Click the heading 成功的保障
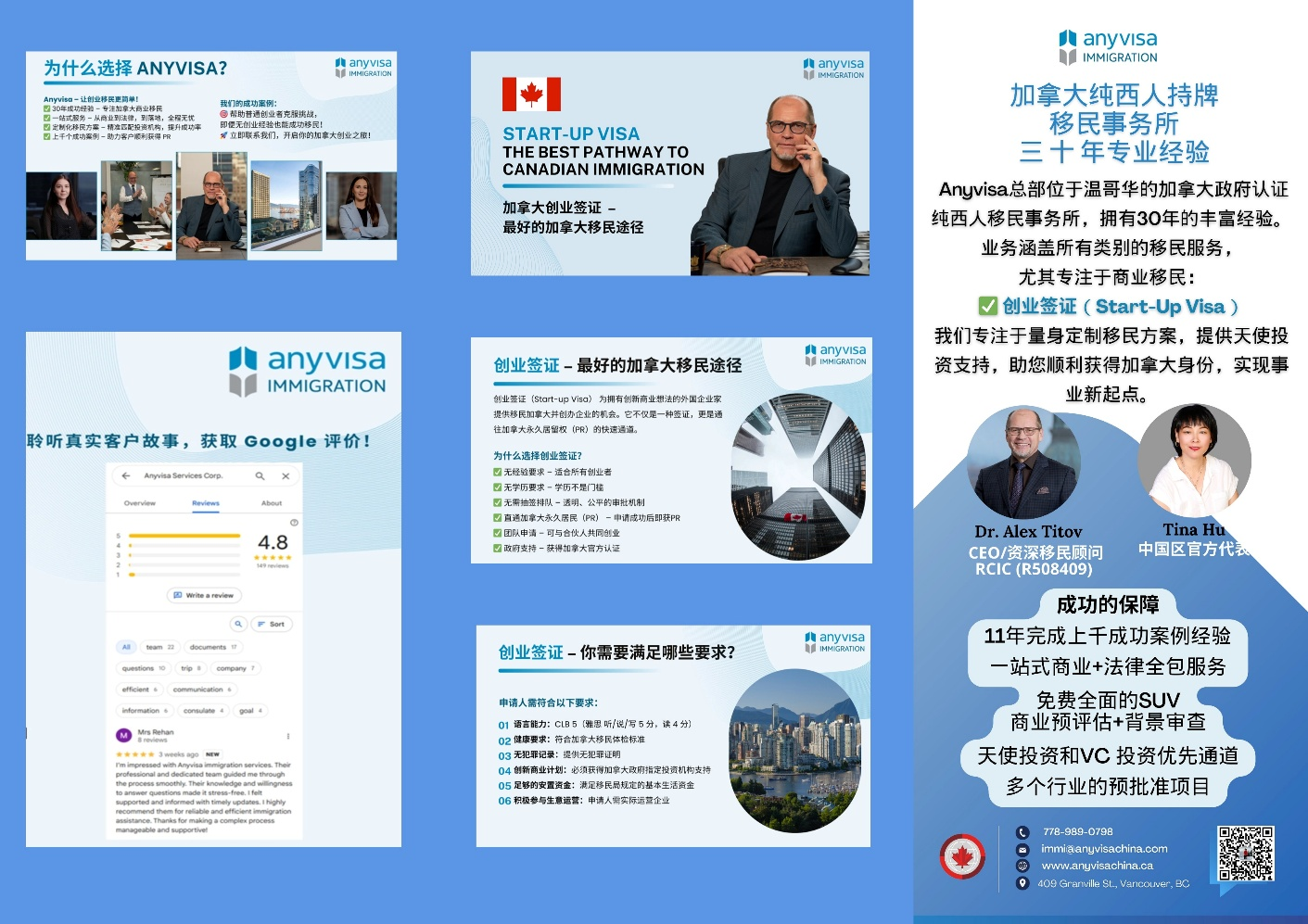The image size is (1308, 924). [x=1108, y=605]
